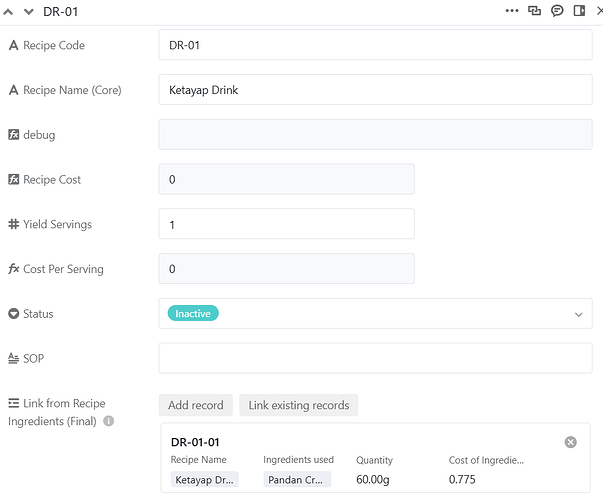Open the more options ellipsis menu
Image resolution: width=603 pixels, height=500 pixels.
click(x=512, y=11)
